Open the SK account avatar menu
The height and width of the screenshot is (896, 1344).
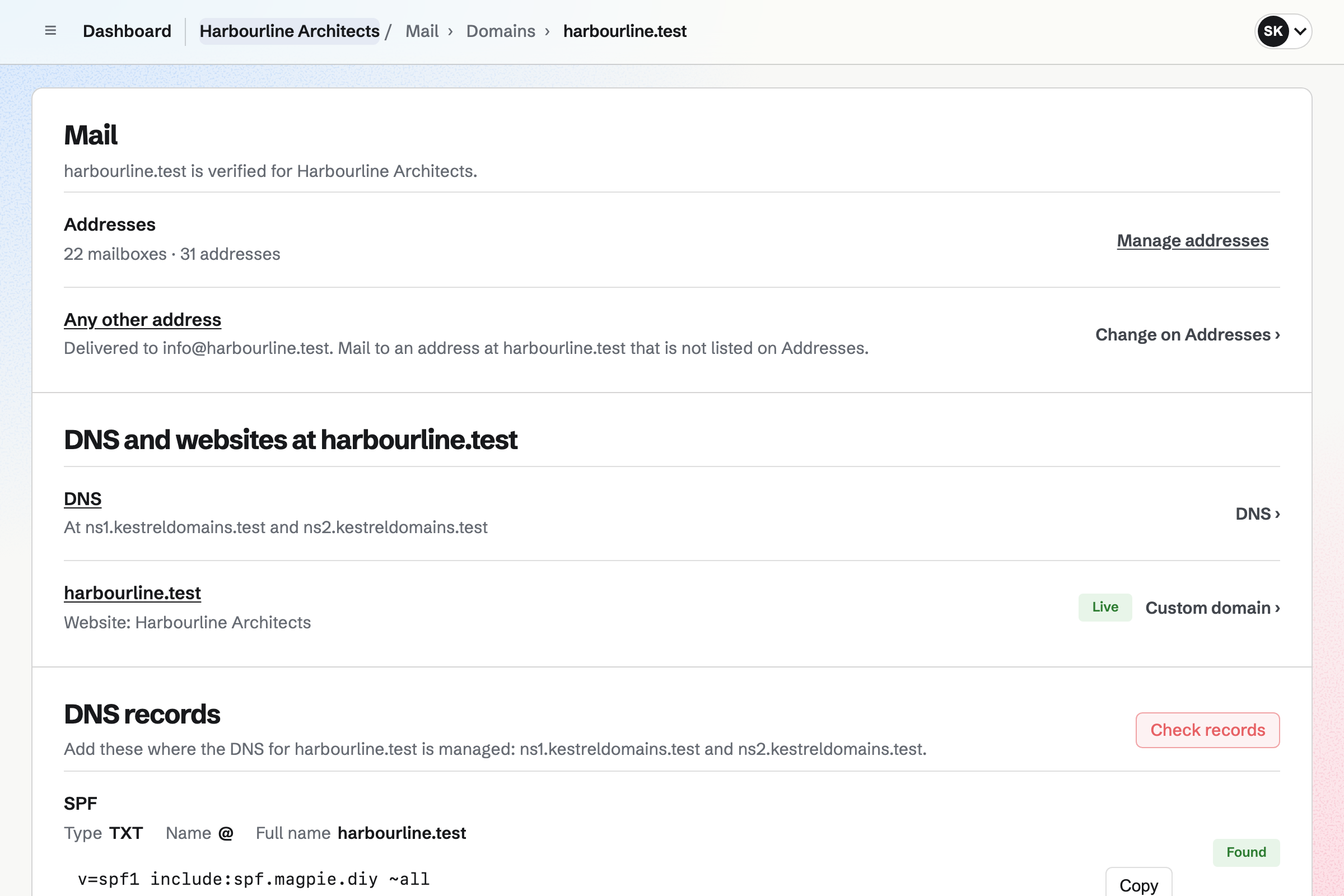(x=1283, y=31)
